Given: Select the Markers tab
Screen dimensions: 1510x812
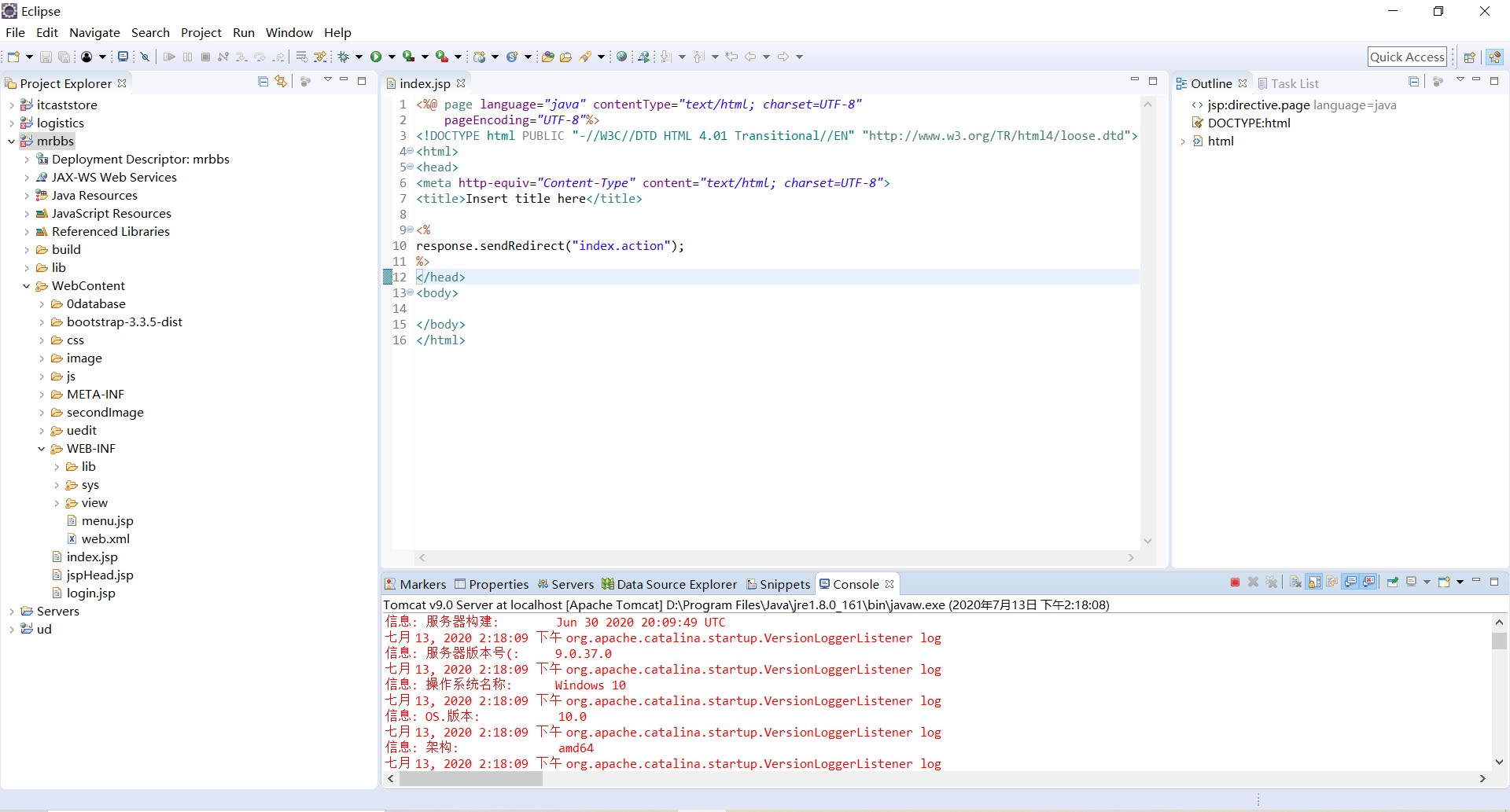Looking at the screenshot, I should coord(415,584).
